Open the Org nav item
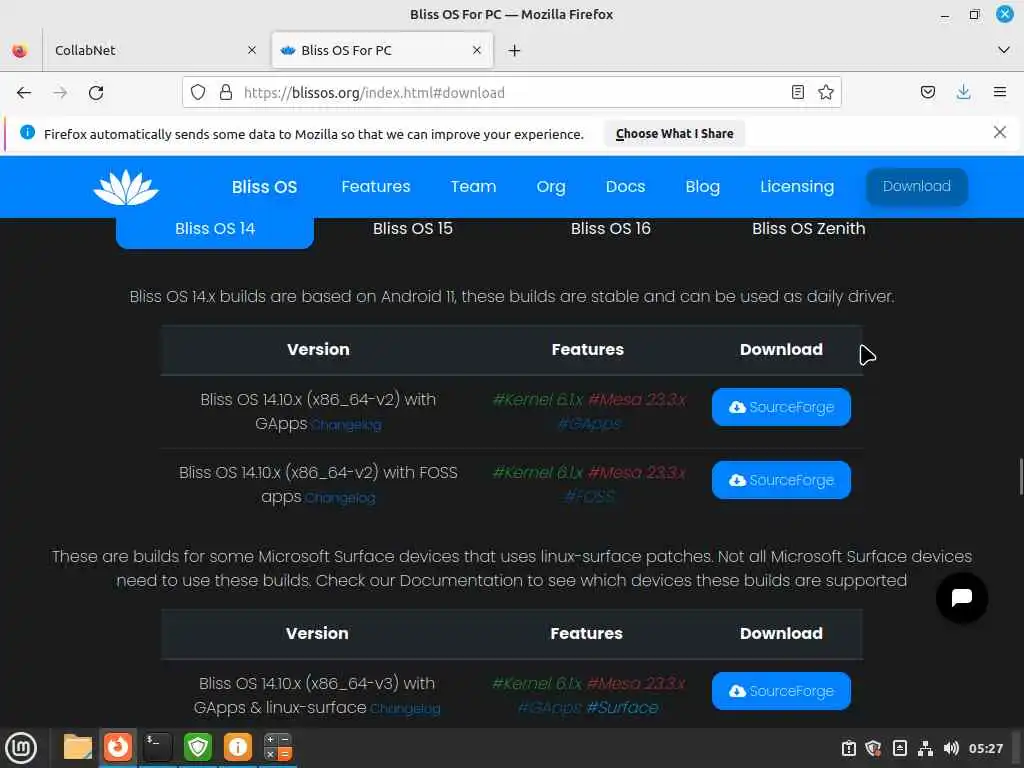 point(551,187)
